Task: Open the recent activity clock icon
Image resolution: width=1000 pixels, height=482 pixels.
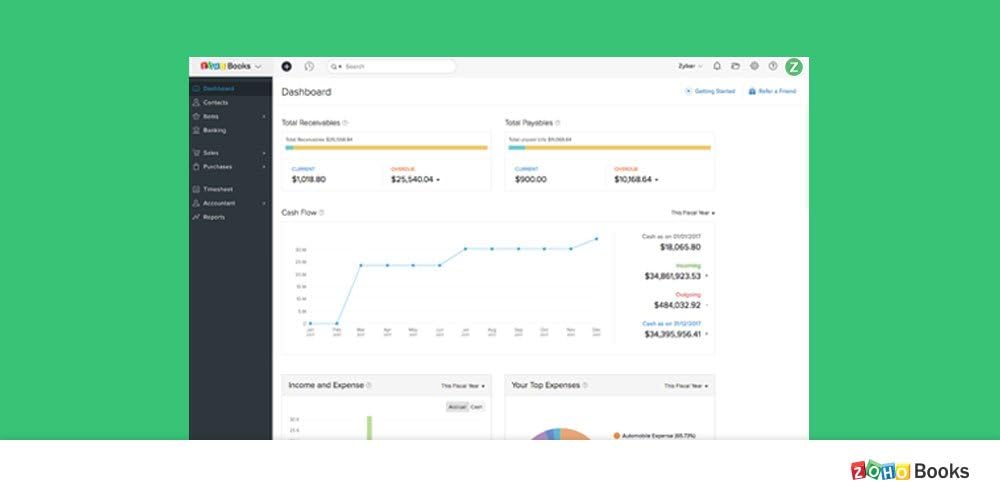Action: pyautogui.click(x=309, y=66)
